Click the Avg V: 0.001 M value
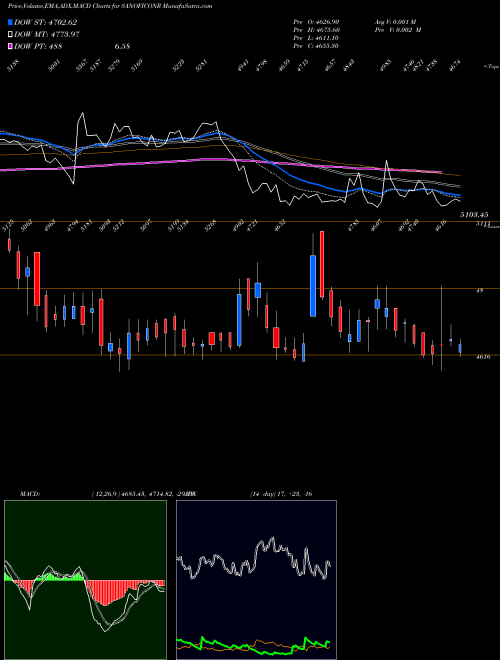The image size is (500, 660). pyautogui.click(x=395, y=21)
